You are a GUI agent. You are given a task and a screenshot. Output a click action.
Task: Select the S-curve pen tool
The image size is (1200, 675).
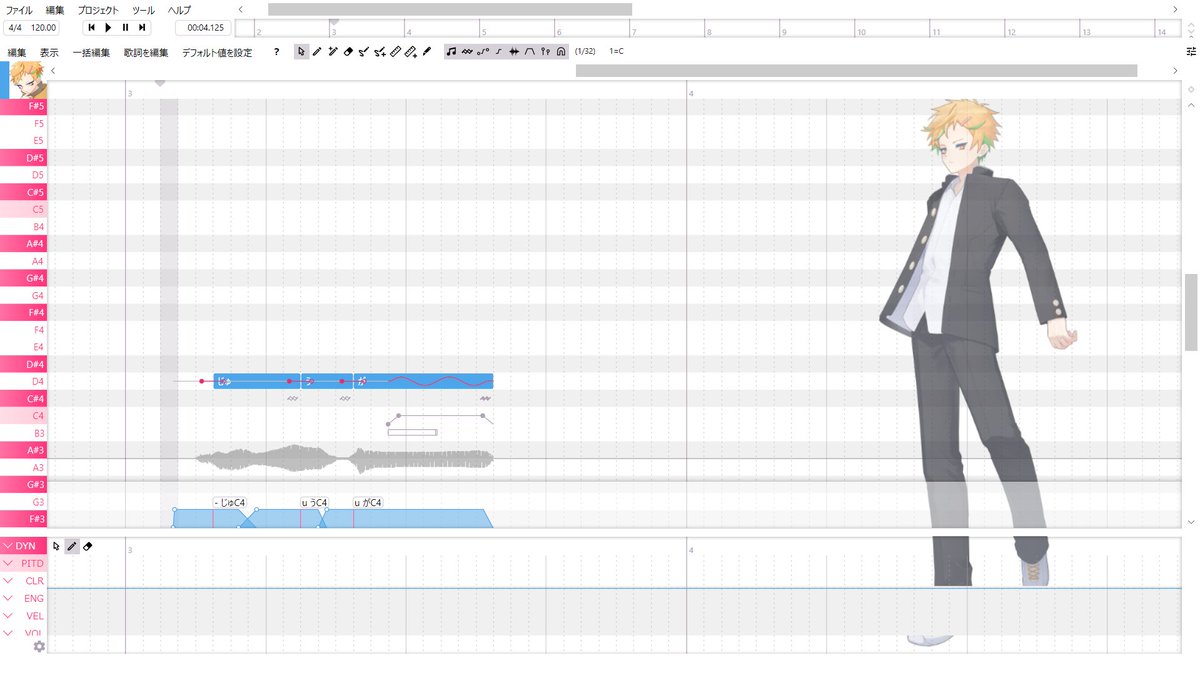[364, 51]
